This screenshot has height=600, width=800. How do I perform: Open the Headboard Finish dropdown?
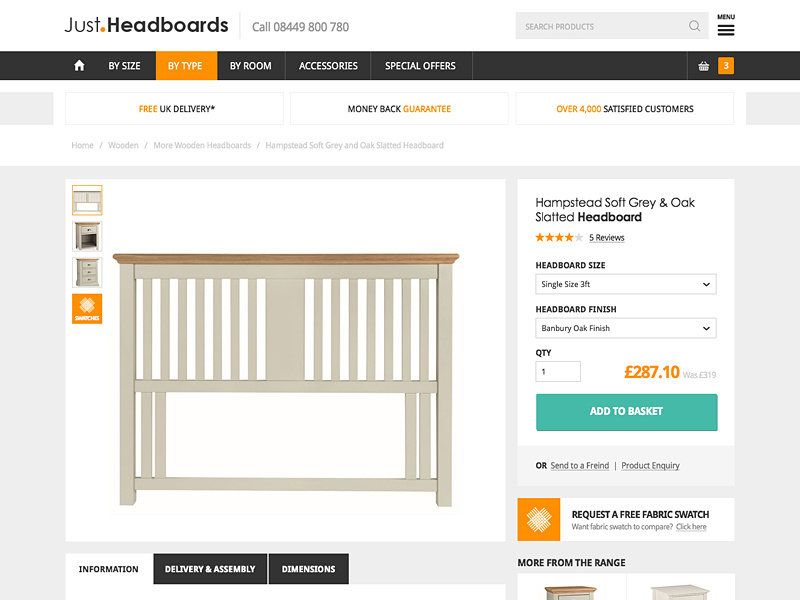[625, 328]
